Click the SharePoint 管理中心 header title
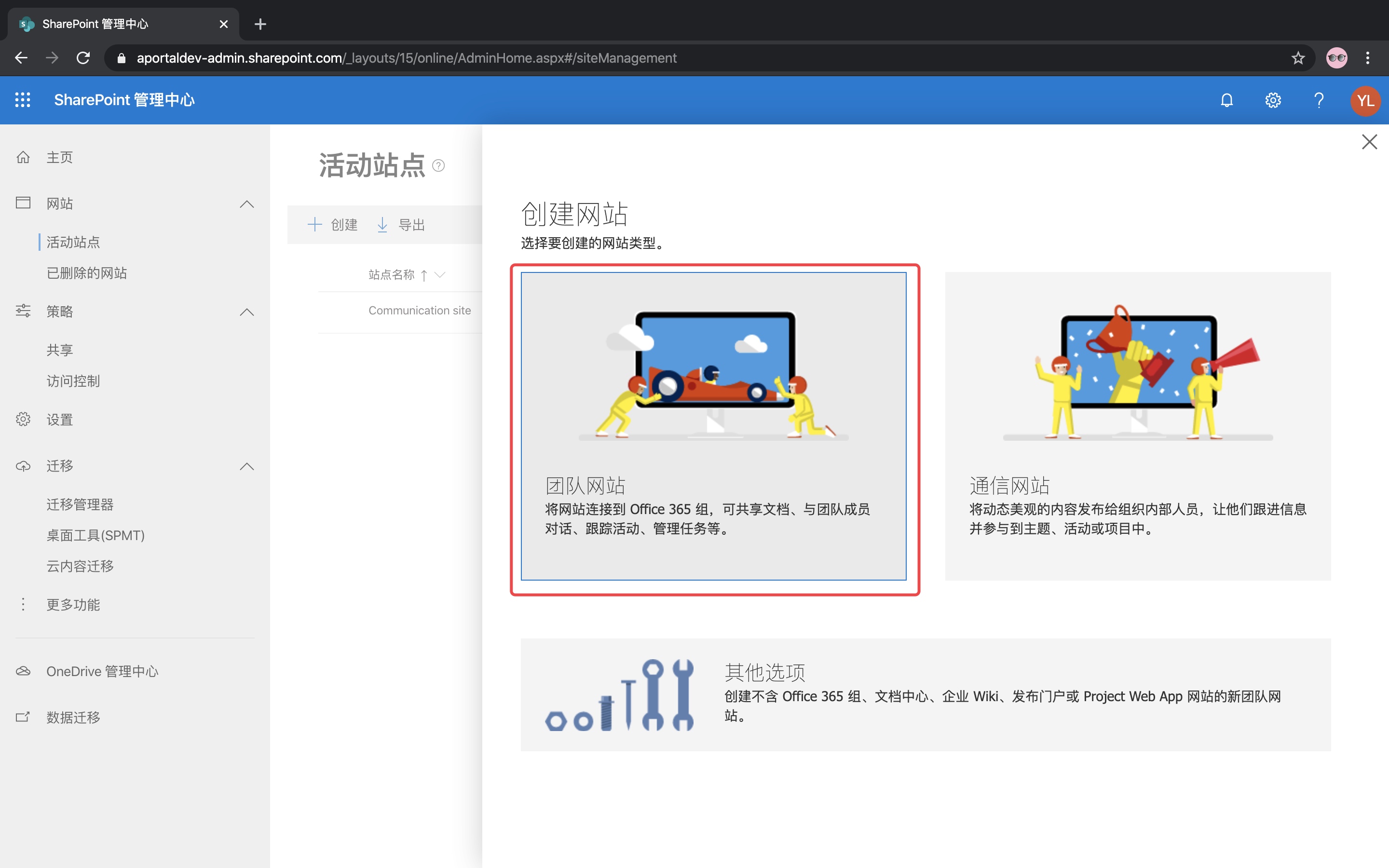The height and width of the screenshot is (868, 1389). click(124, 100)
